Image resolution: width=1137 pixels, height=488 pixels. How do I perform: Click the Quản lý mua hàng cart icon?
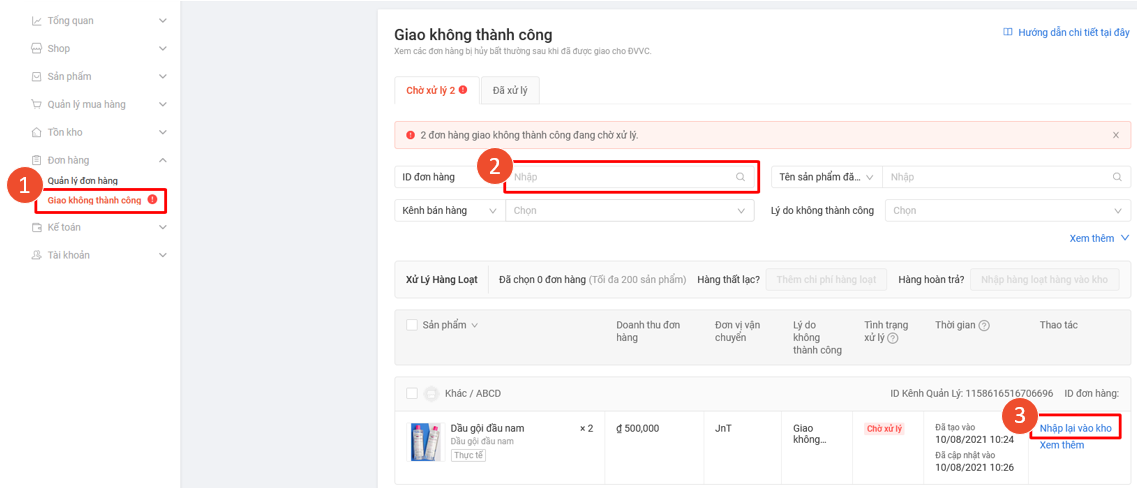click(37, 105)
